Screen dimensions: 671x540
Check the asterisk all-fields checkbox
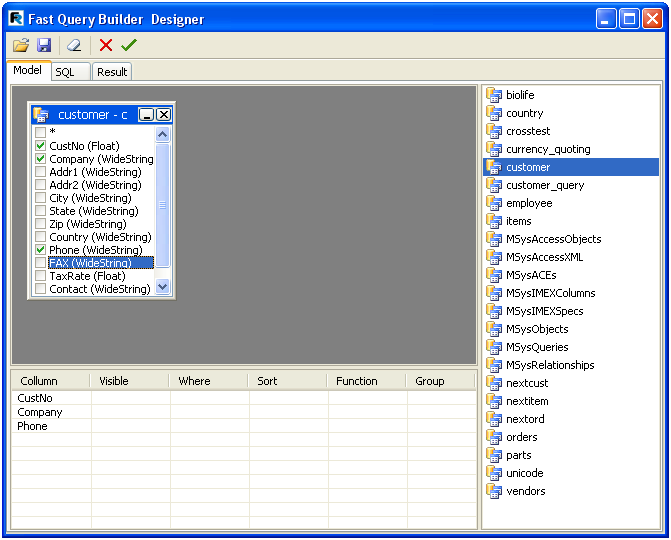click(40, 133)
